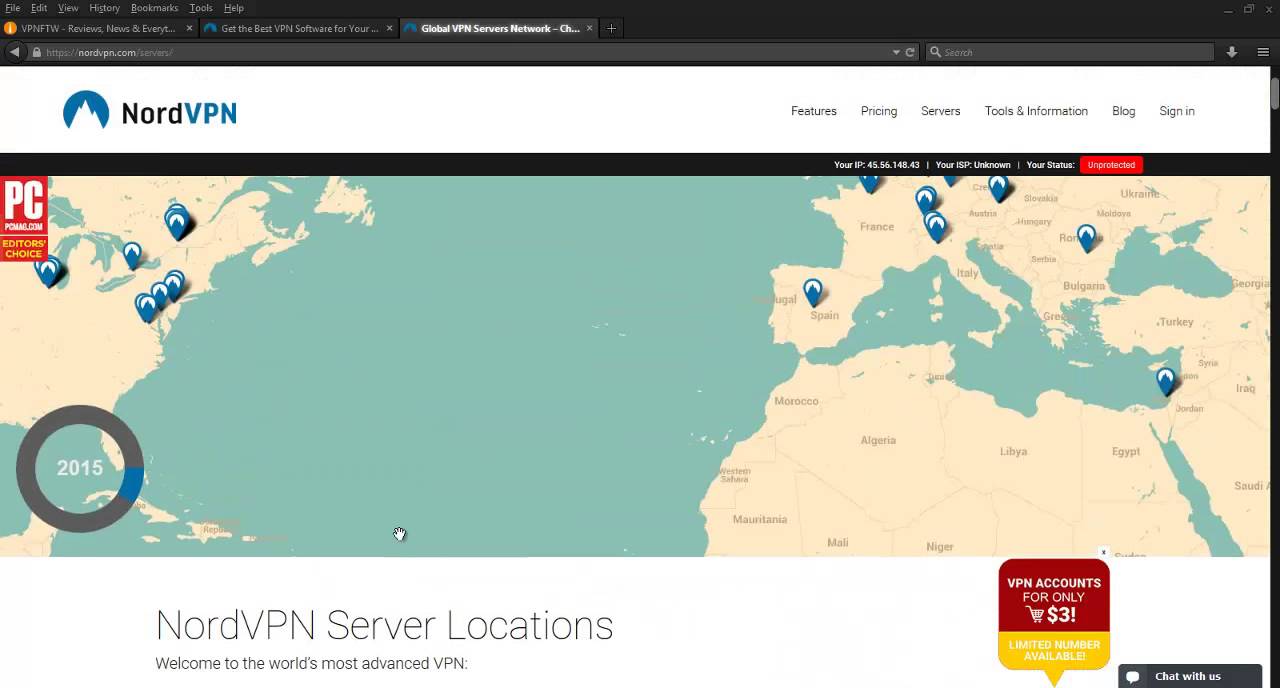Viewport: 1280px width, 688px height.
Task: Click the Welcome to the world's most advanced VPN text
Action: pyautogui.click(x=311, y=664)
